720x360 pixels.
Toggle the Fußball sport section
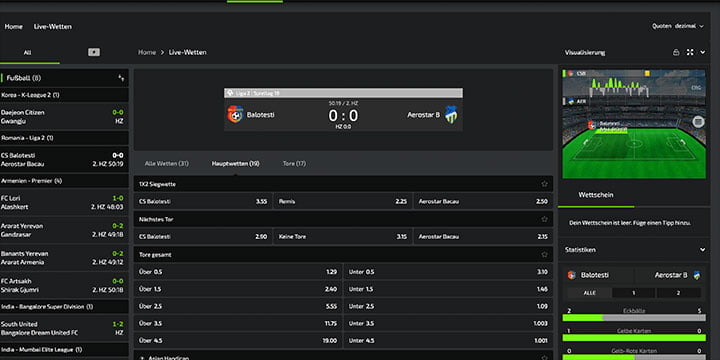pos(64,78)
